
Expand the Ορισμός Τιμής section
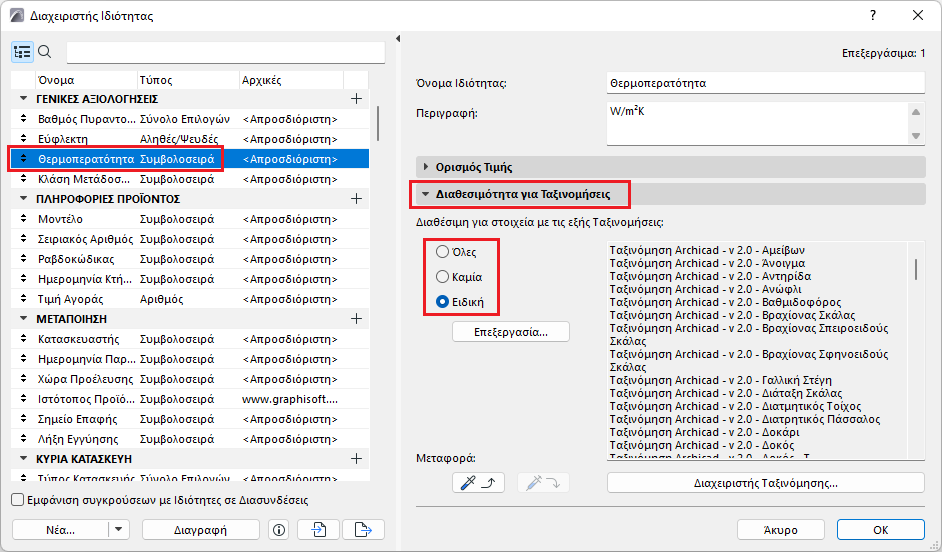[x=426, y=167]
